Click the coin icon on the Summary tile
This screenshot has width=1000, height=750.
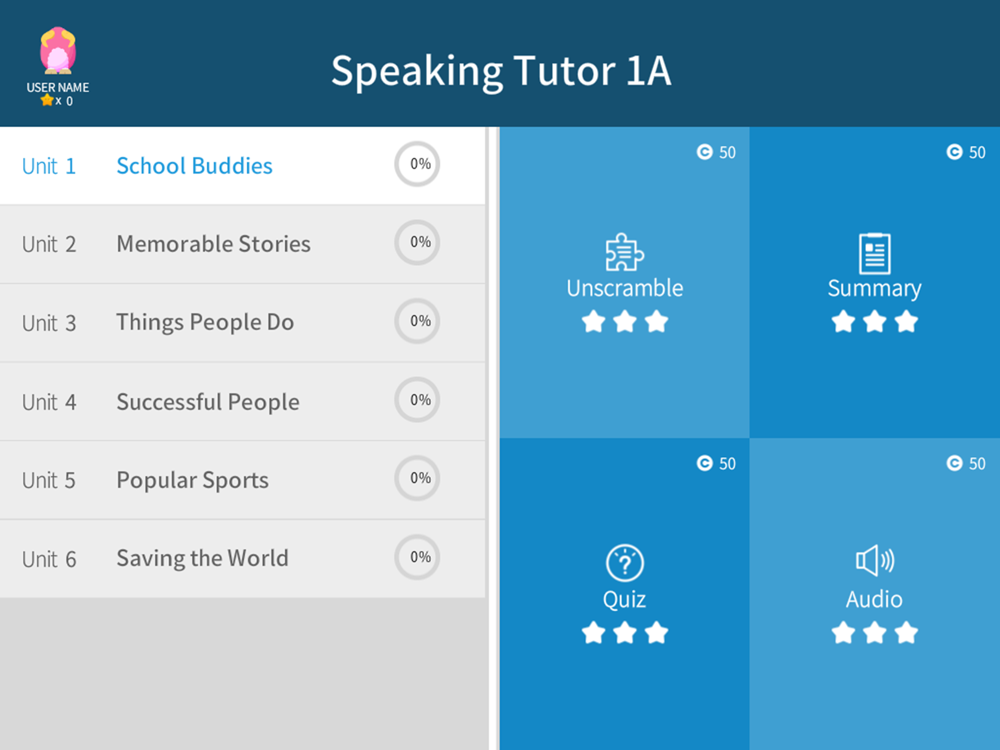coord(954,152)
